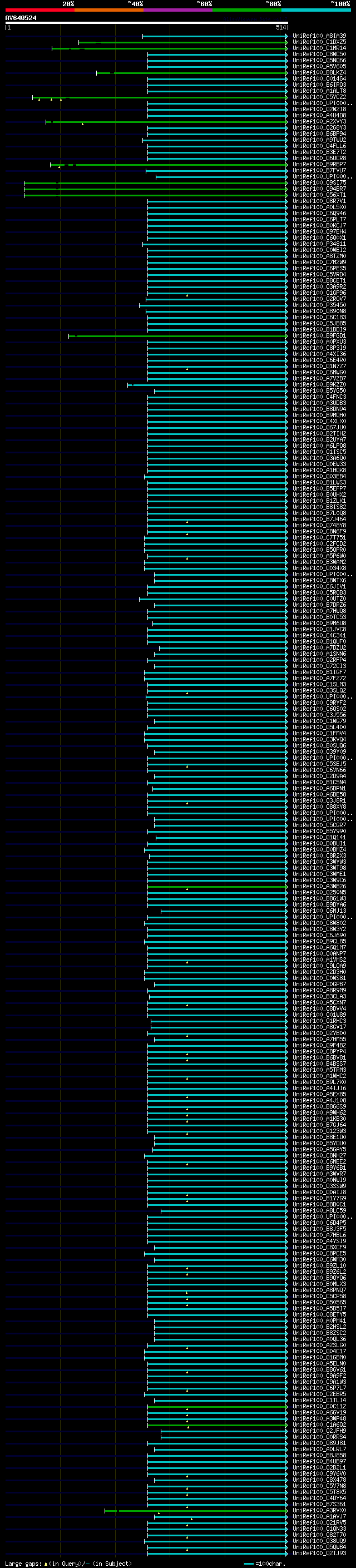Click label UniRef100_C0C112
Screen dimensions: 356x1568
(x=319, y=1407)
